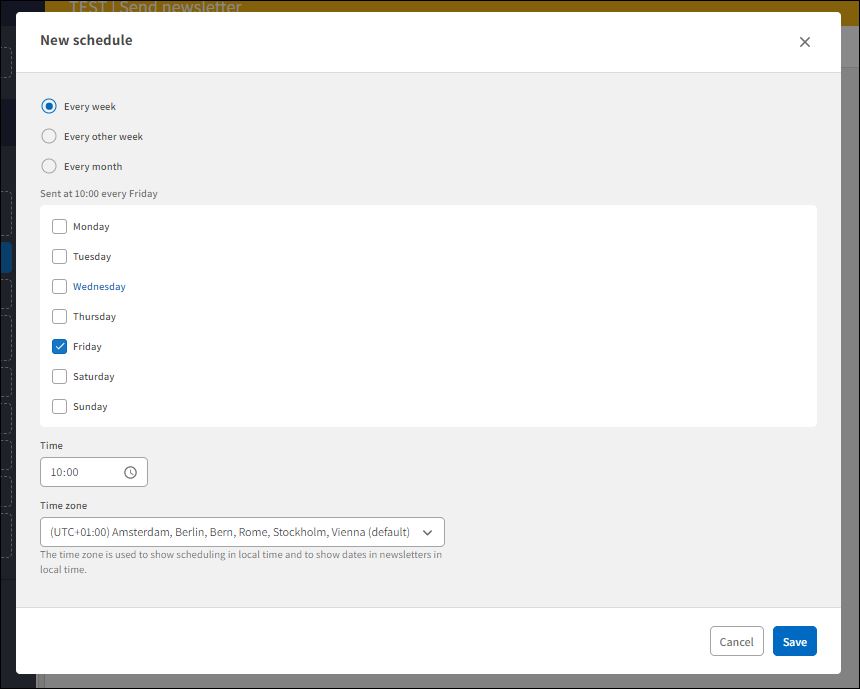Tick the Wednesday checkbox

pos(59,286)
